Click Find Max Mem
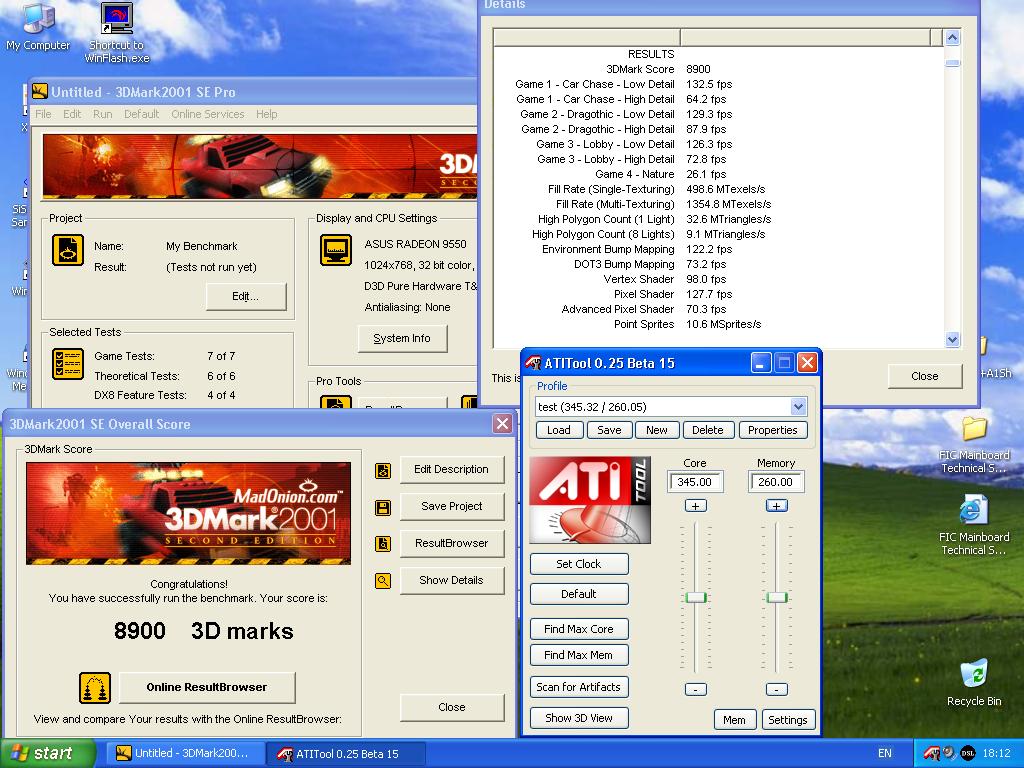1024x768 pixels. [x=579, y=655]
